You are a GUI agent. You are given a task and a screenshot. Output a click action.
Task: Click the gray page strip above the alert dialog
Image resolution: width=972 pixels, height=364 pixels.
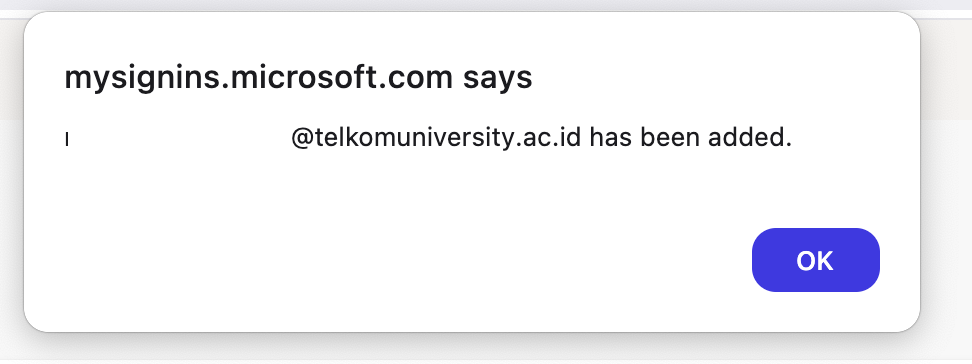tap(486, 5)
